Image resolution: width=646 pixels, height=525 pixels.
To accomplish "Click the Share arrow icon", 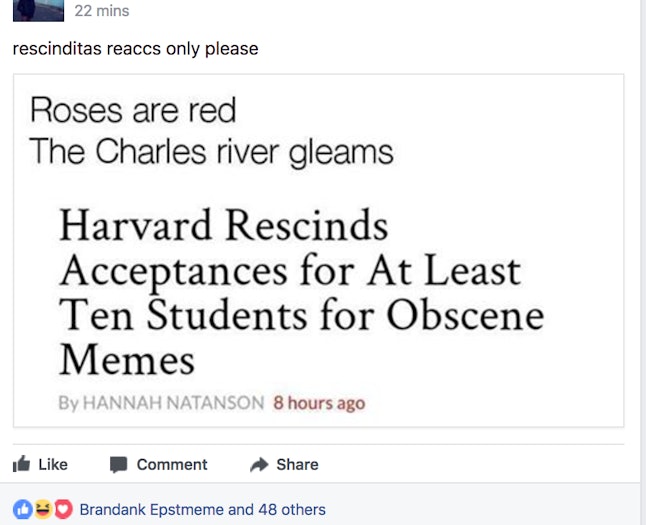I will pyautogui.click(x=259, y=464).
